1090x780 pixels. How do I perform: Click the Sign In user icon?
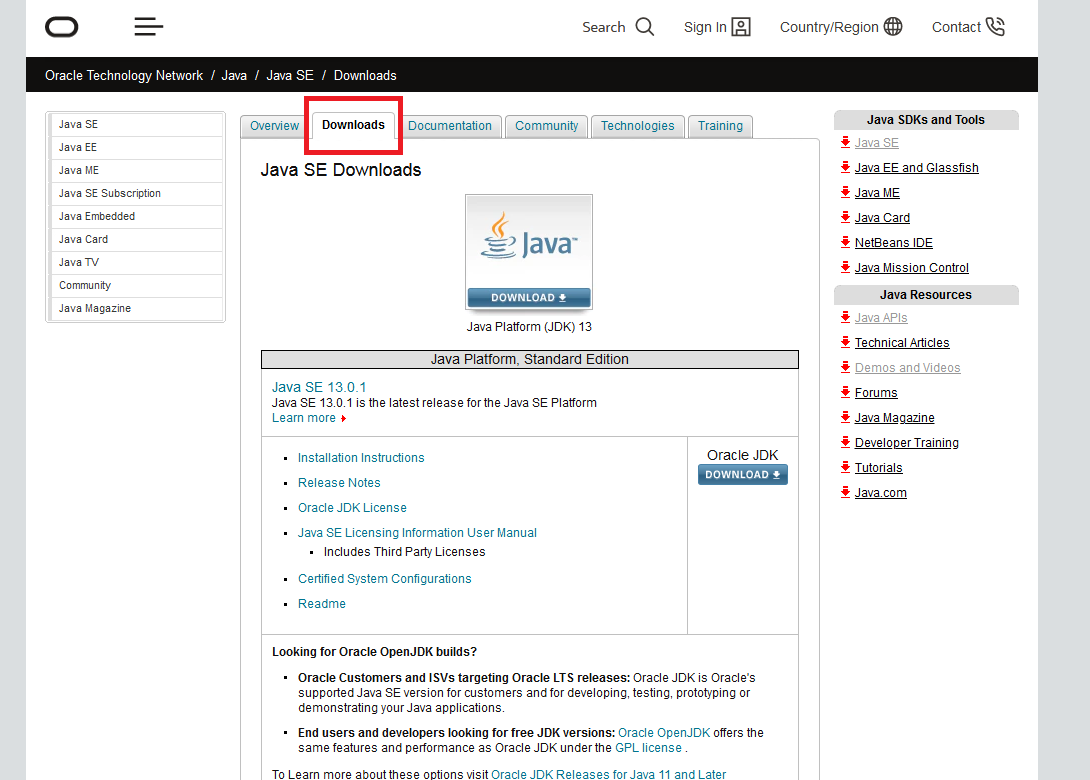tap(742, 27)
